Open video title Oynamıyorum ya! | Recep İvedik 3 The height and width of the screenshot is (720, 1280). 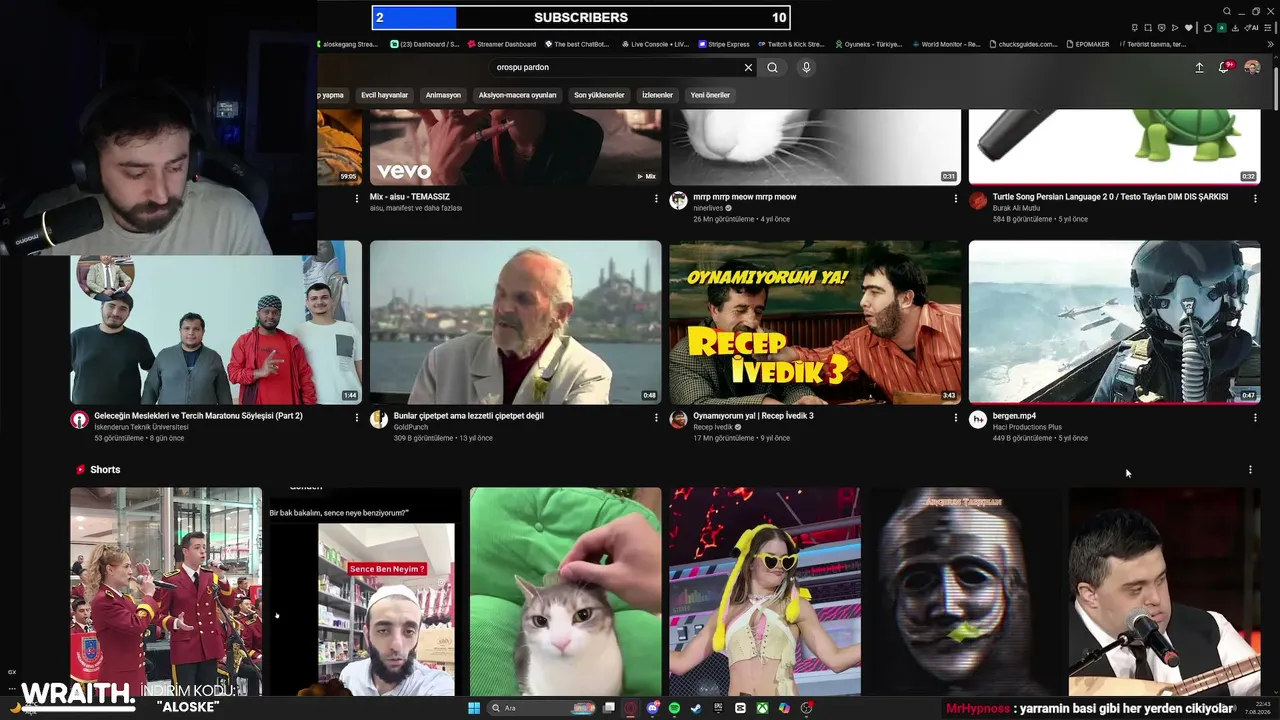(x=753, y=415)
